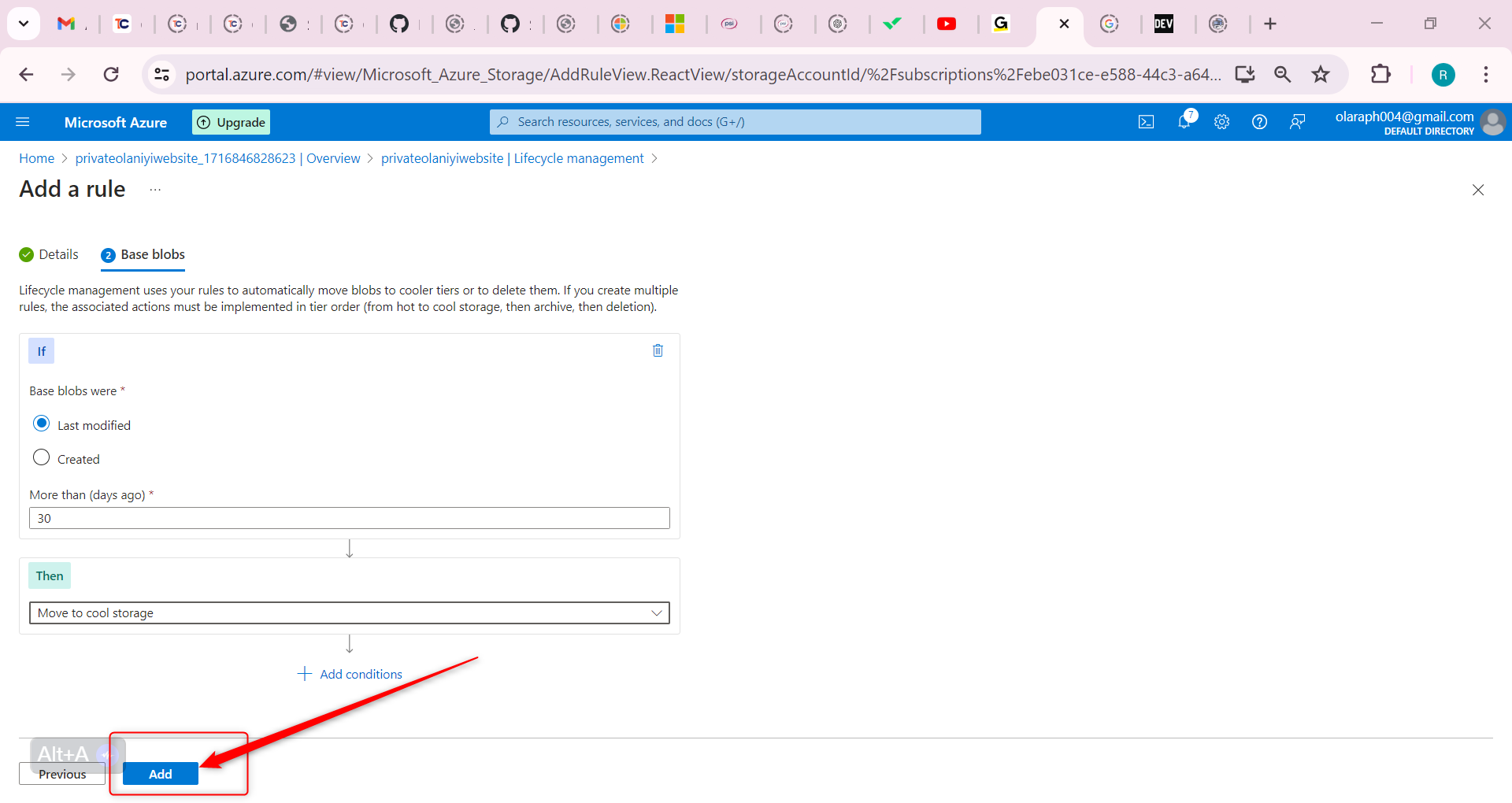This screenshot has height=803, width=1512.
Task: Go to the Home breadcrumb
Action: (37, 158)
